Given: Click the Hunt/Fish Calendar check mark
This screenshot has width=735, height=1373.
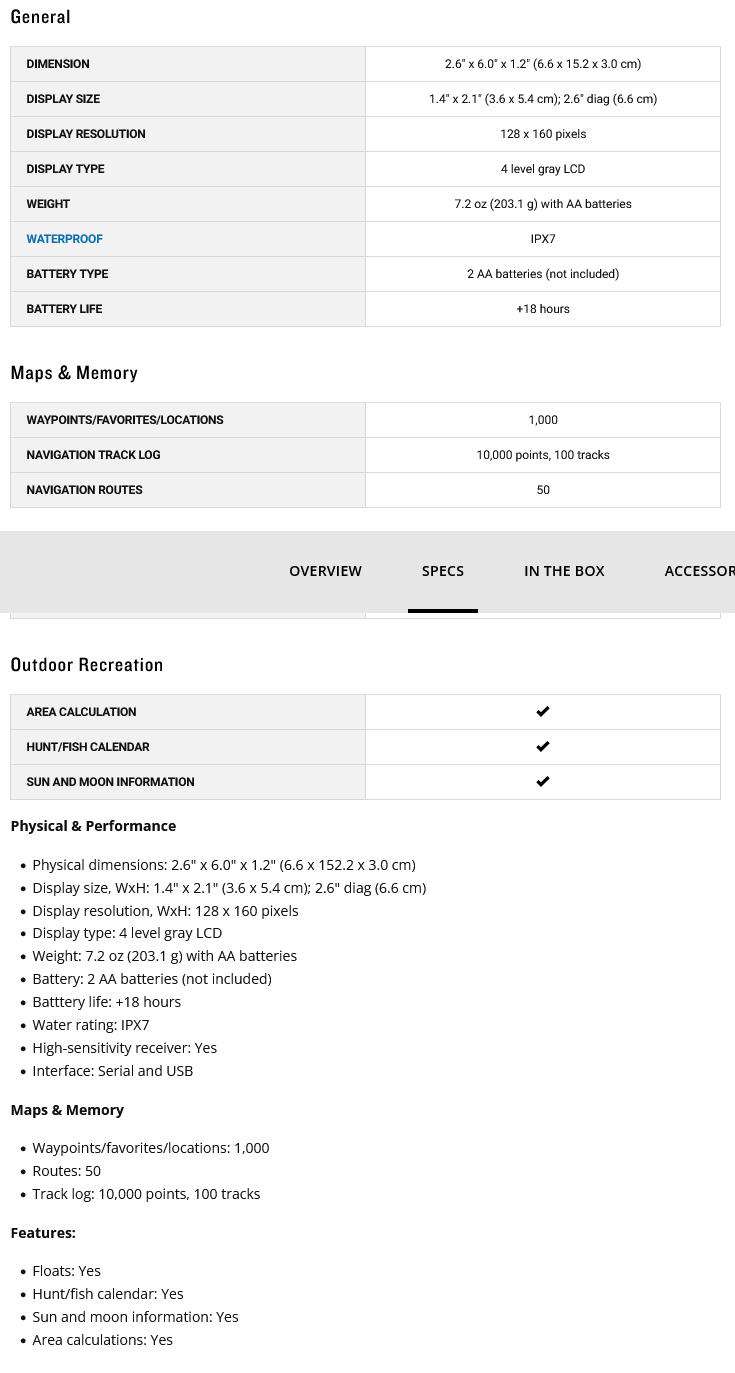Looking at the screenshot, I should click(543, 747).
